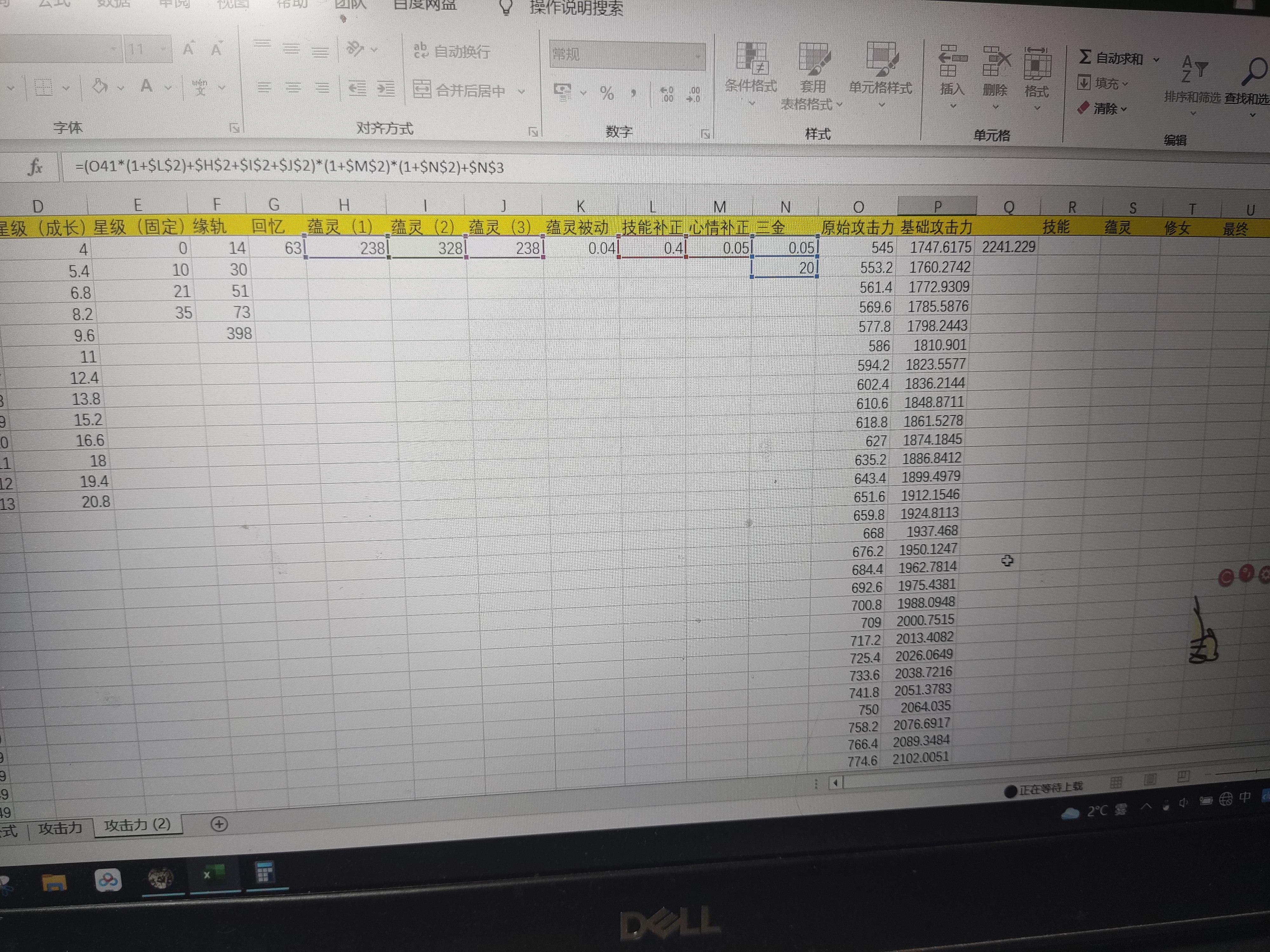The height and width of the screenshot is (952, 1270).
Task: Expand the fill color dropdown arrow
Action: point(121,88)
